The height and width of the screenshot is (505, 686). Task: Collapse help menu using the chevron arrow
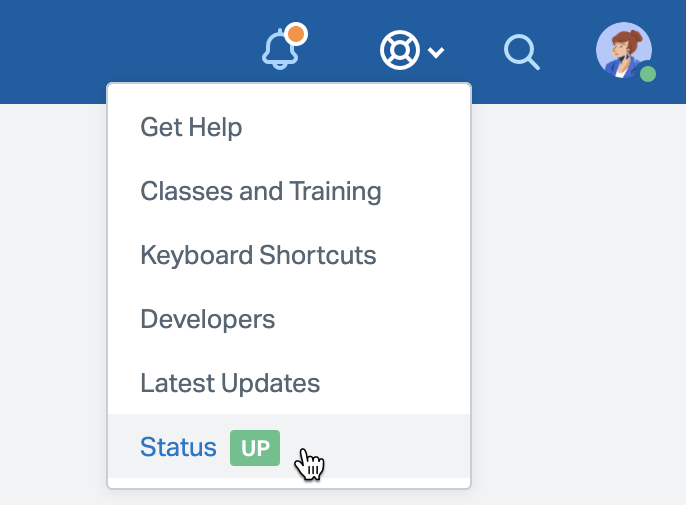(436, 52)
